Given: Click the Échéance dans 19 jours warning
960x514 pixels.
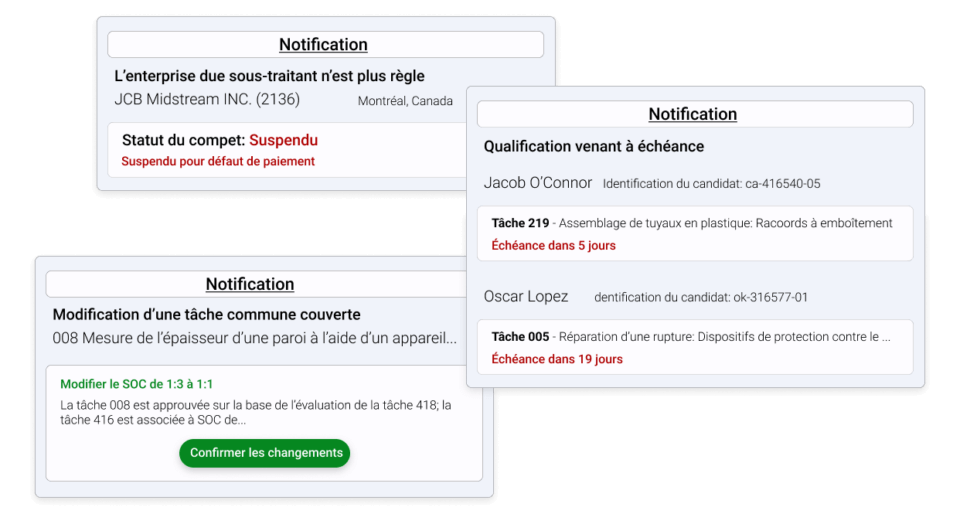Looking at the screenshot, I should [x=557, y=359].
